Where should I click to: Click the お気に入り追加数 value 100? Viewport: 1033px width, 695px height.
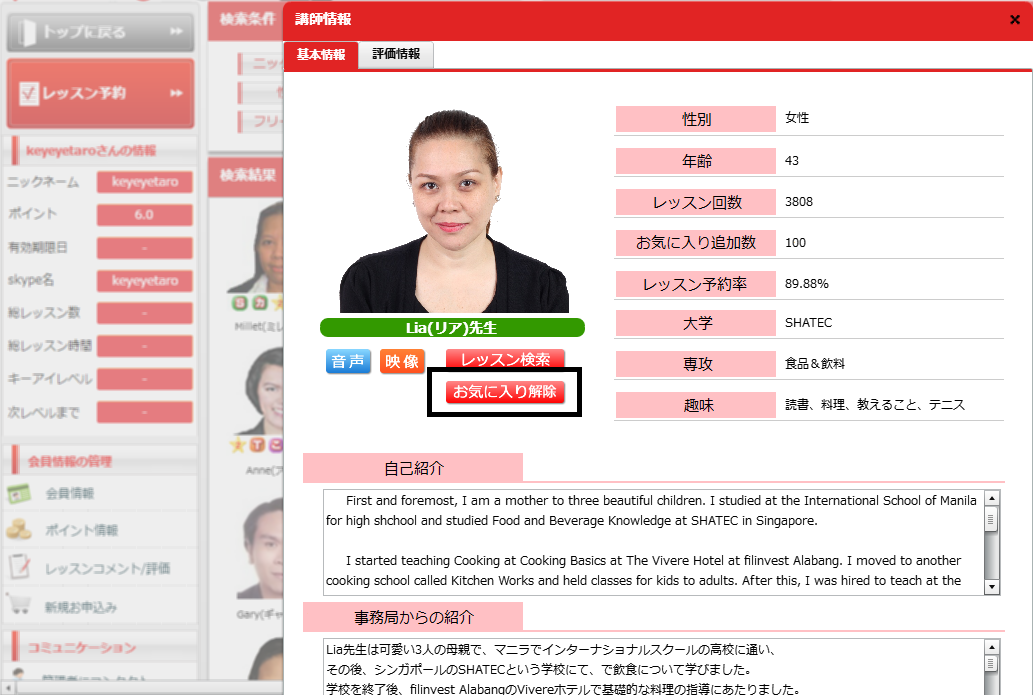tap(795, 242)
